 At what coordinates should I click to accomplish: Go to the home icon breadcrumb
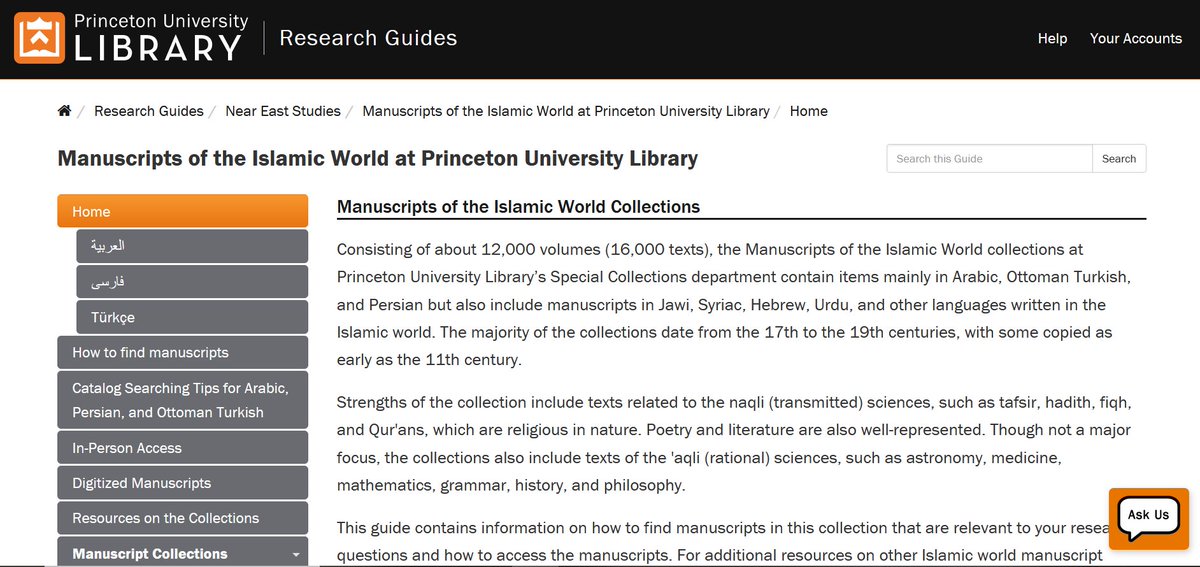64,111
